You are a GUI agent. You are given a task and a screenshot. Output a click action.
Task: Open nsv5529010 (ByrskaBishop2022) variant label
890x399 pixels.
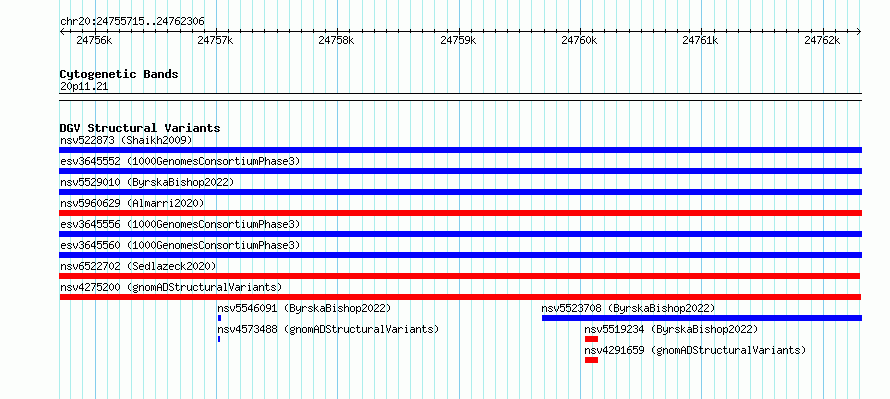(x=147, y=182)
